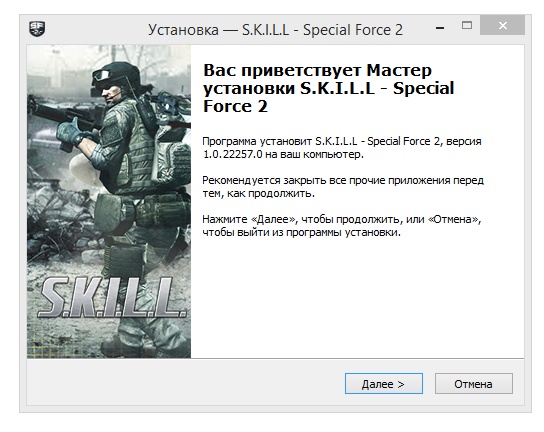Click the soldier's helmet goggles in artwork
The image size is (544, 432).
103,75
